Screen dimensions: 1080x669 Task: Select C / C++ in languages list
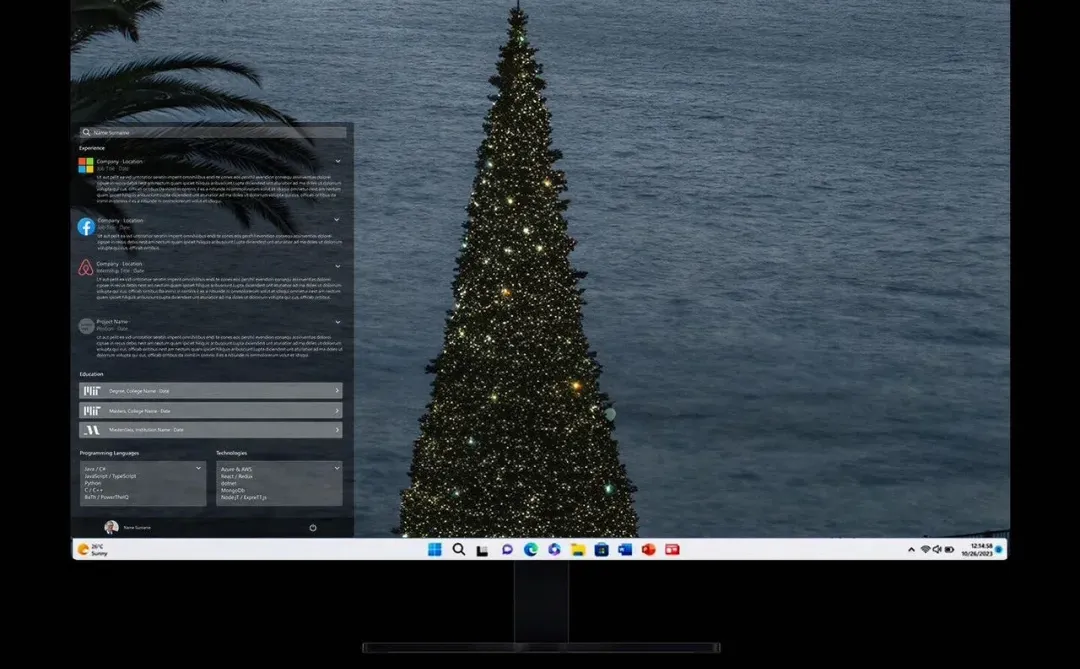[94, 490]
